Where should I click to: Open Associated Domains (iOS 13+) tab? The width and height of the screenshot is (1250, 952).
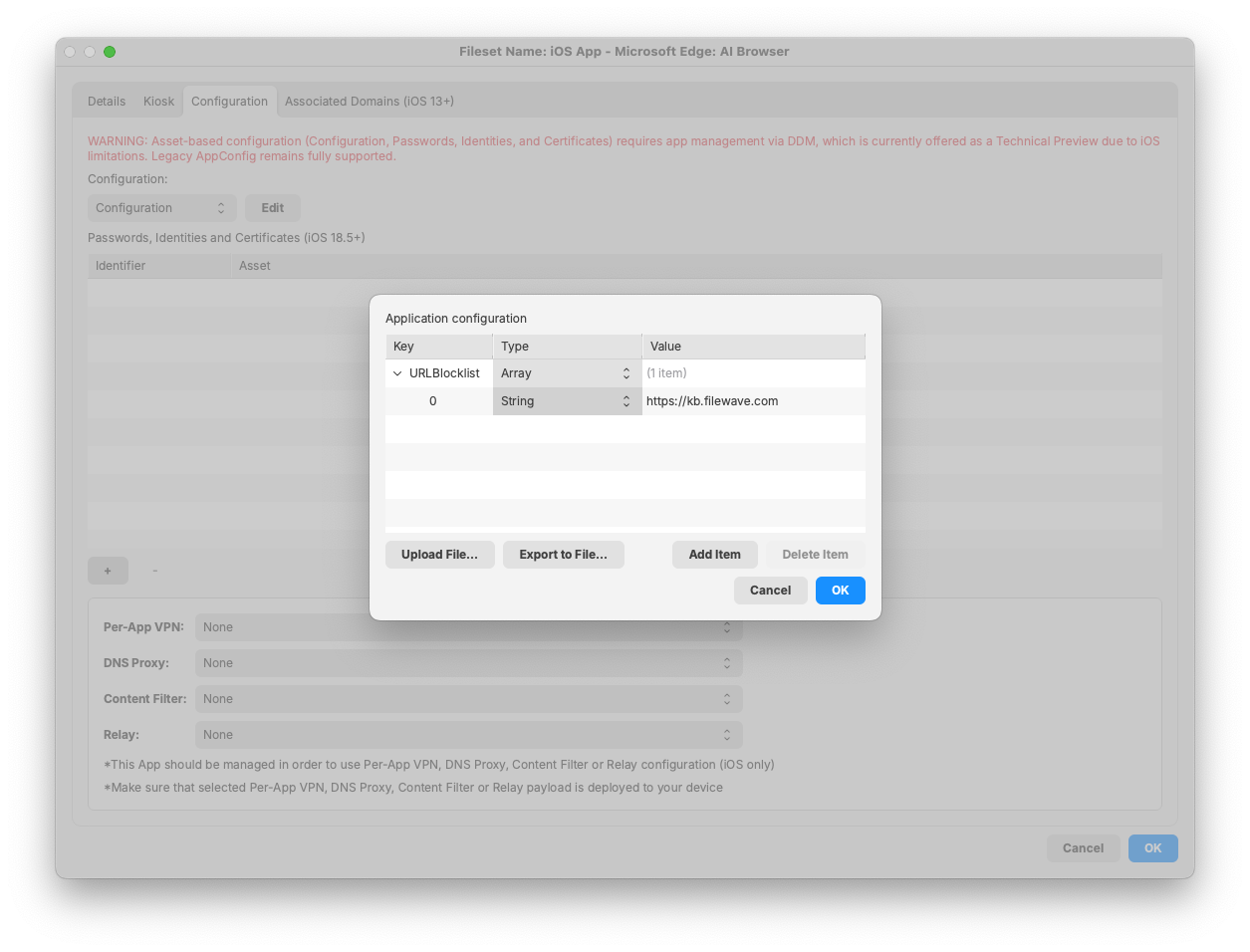tap(370, 102)
